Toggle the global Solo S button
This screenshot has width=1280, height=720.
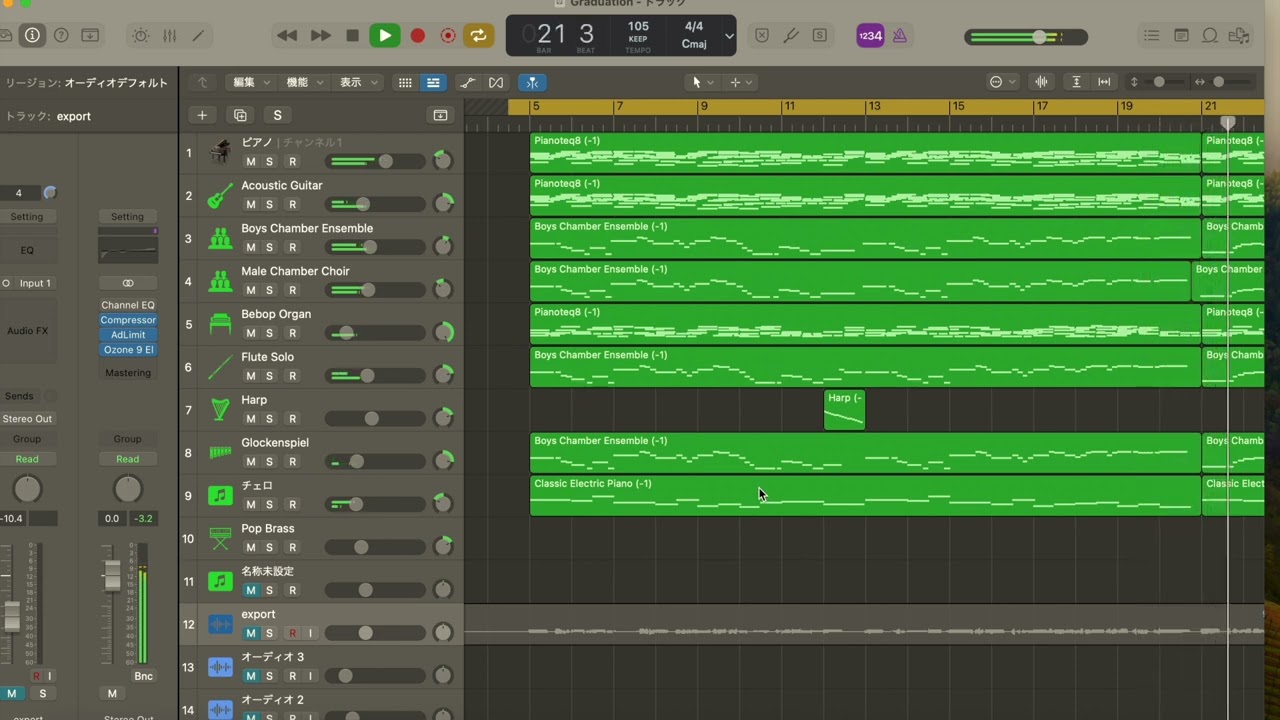[277, 115]
